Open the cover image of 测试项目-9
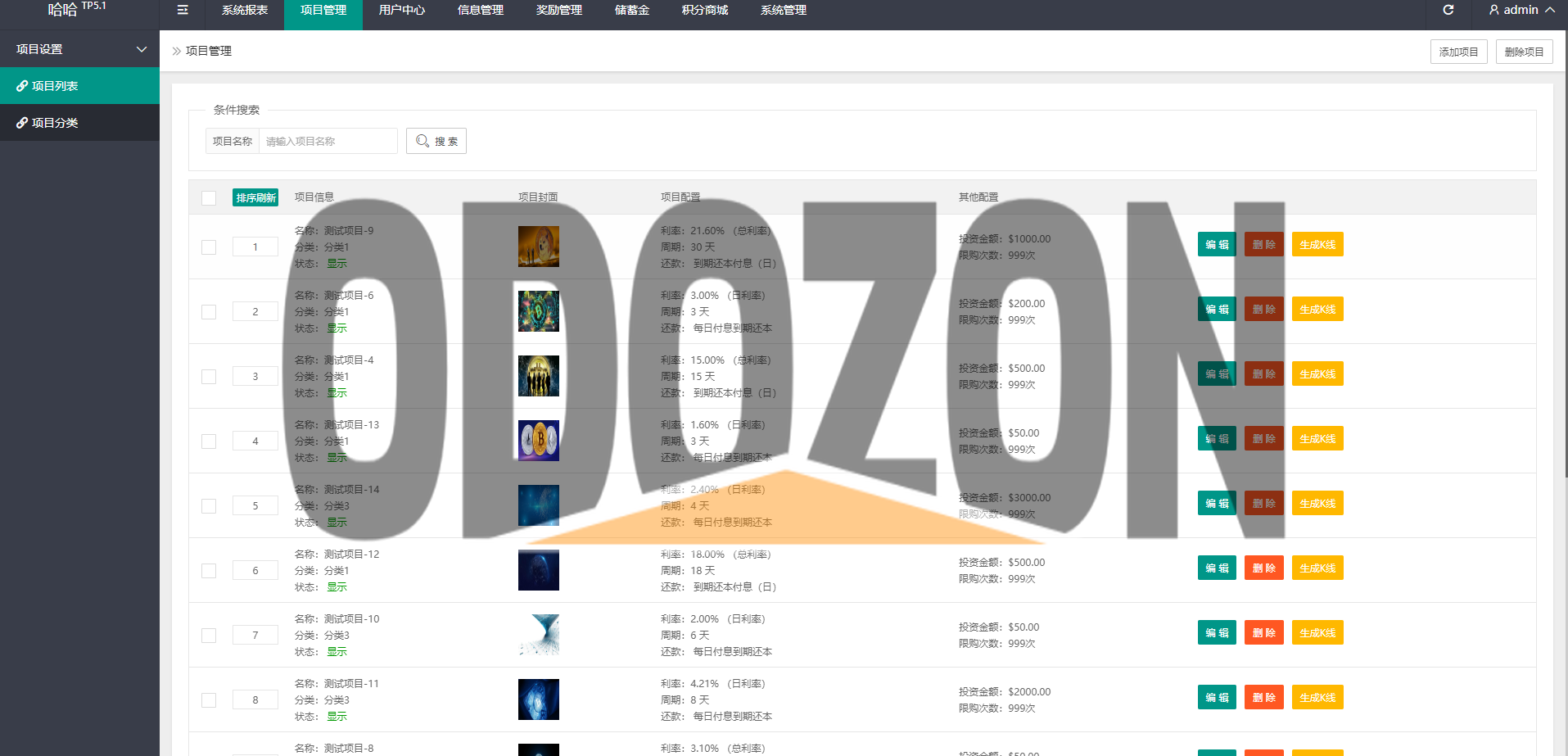Image resolution: width=1568 pixels, height=756 pixels. (x=539, y=247)
